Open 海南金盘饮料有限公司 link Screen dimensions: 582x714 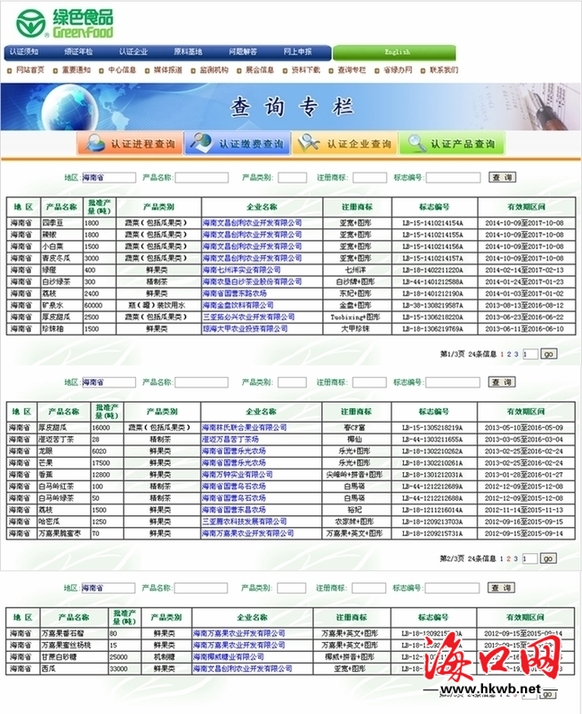238,305
